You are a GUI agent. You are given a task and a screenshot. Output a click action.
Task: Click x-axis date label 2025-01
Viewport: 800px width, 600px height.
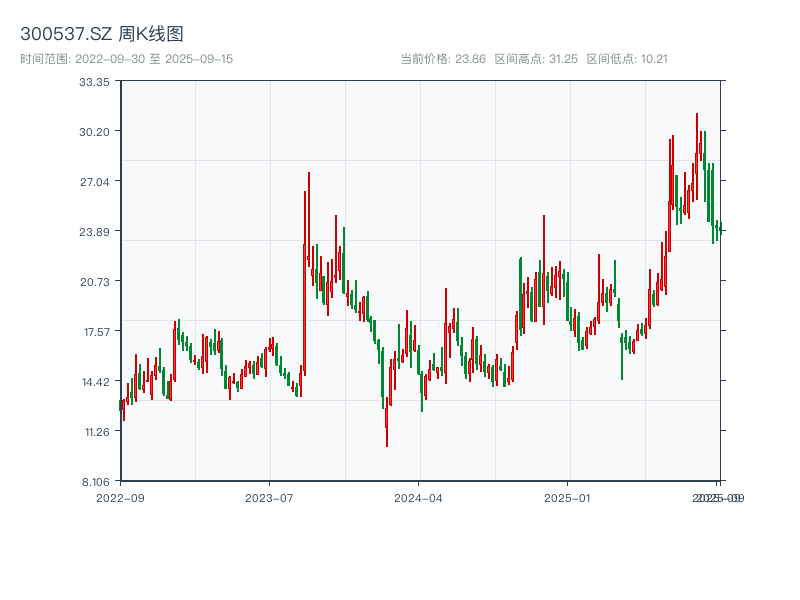point(567,498)
